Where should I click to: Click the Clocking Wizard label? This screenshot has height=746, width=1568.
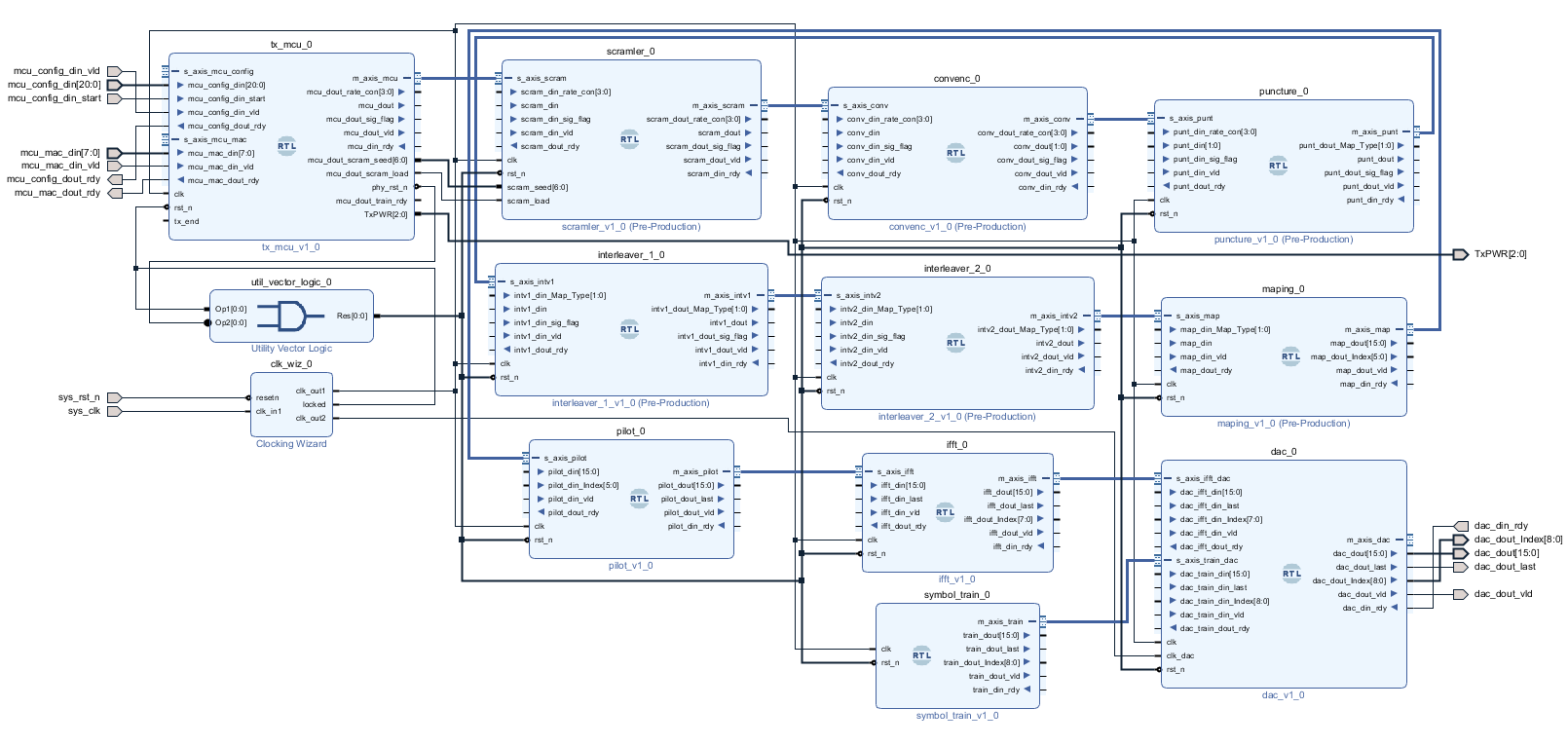(x=291, y=444)
